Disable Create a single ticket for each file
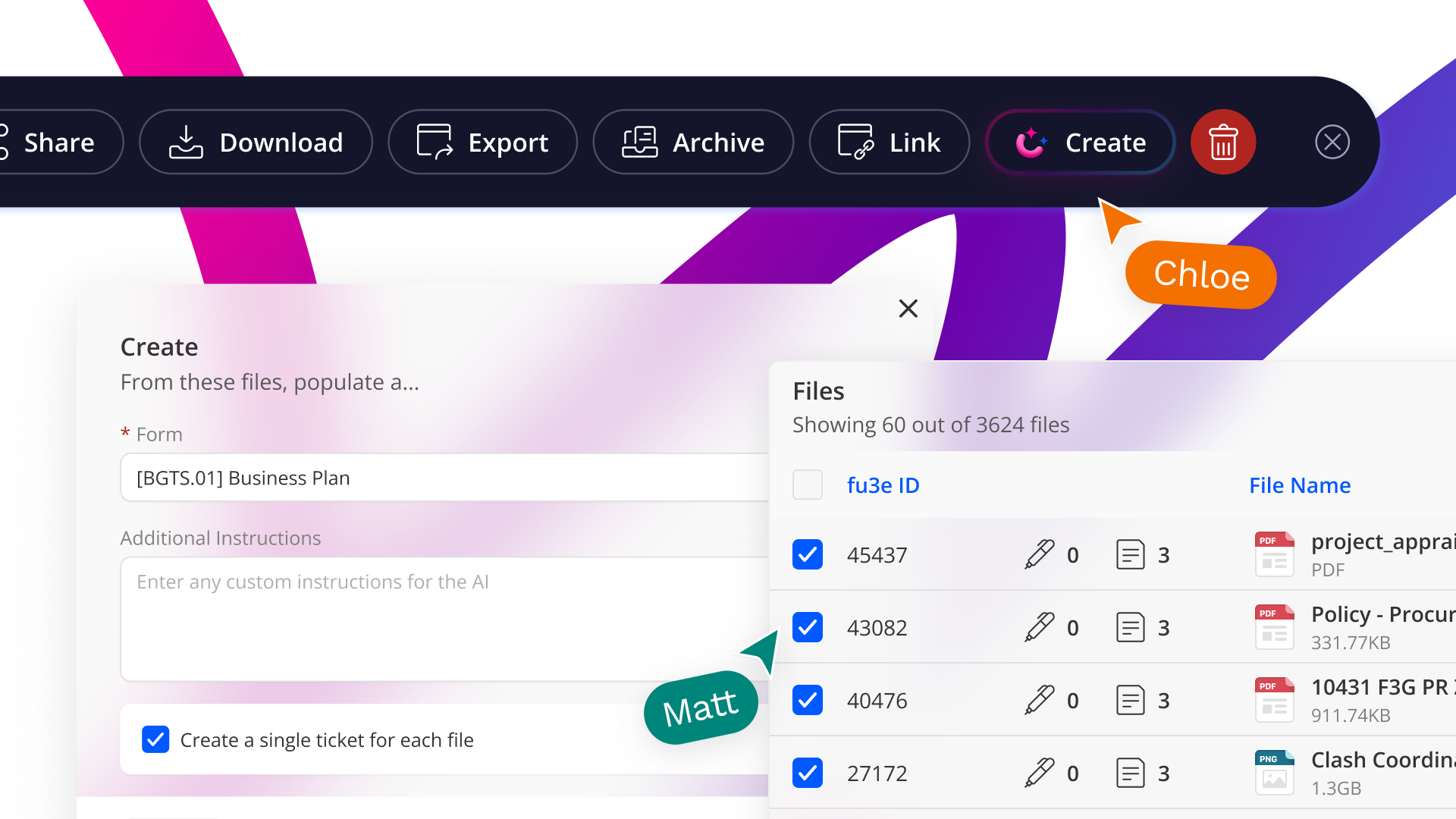1456x819 pixels. [155, 739]
